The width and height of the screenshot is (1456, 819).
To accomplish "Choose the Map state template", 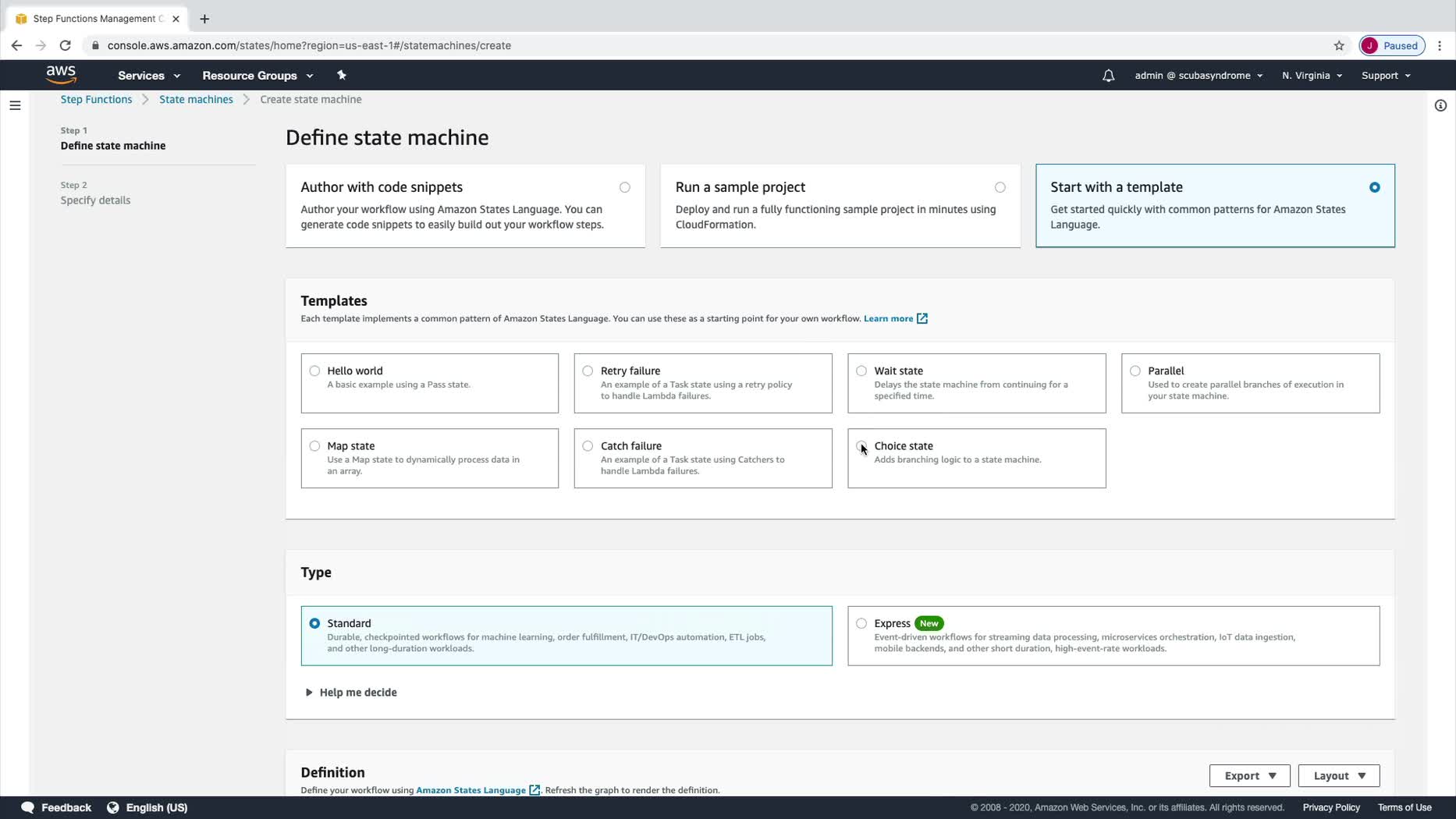I will tap(429, 458).
